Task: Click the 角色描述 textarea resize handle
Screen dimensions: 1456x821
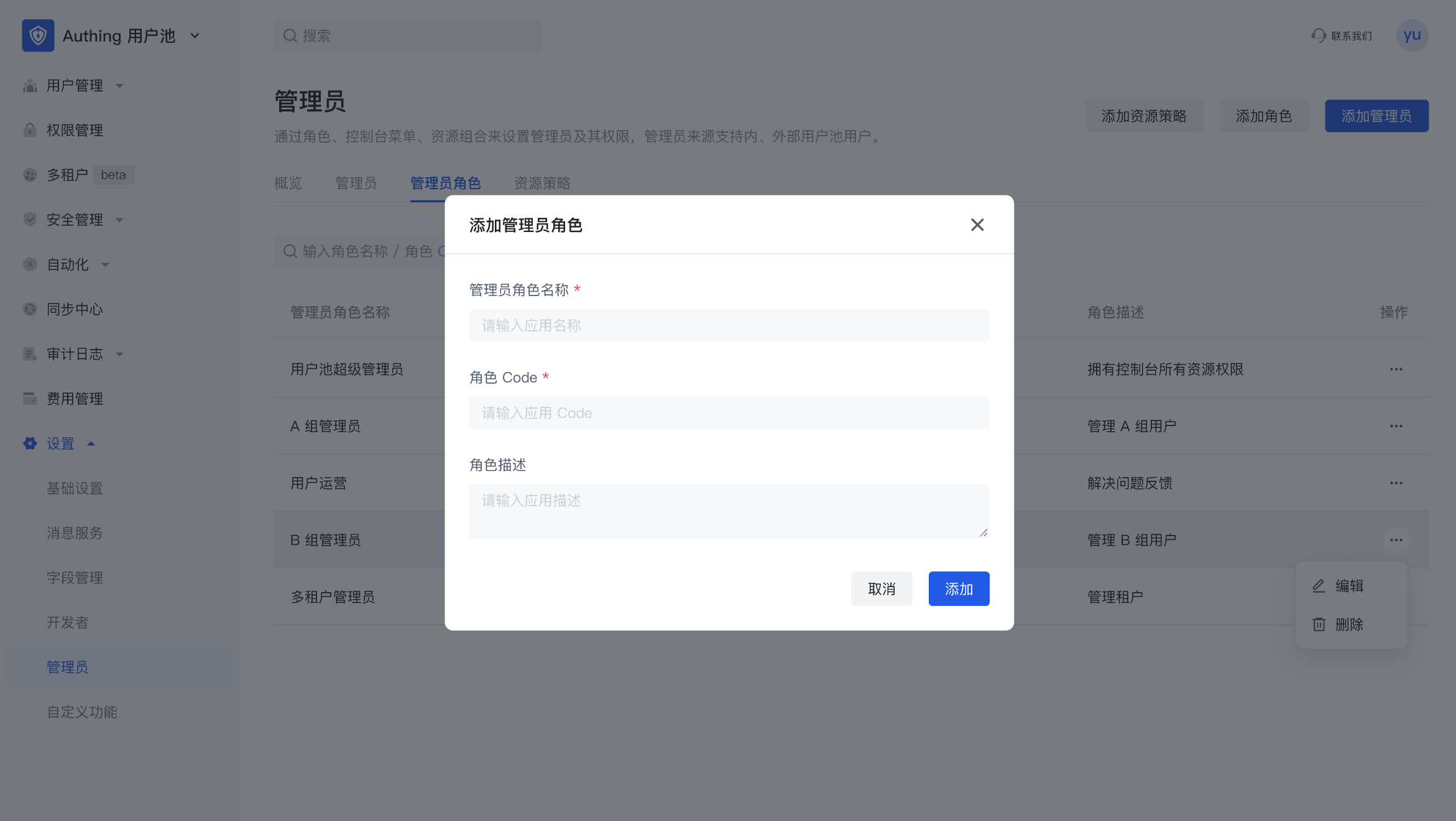Action: pyautogui.click(x=983, y=532)
